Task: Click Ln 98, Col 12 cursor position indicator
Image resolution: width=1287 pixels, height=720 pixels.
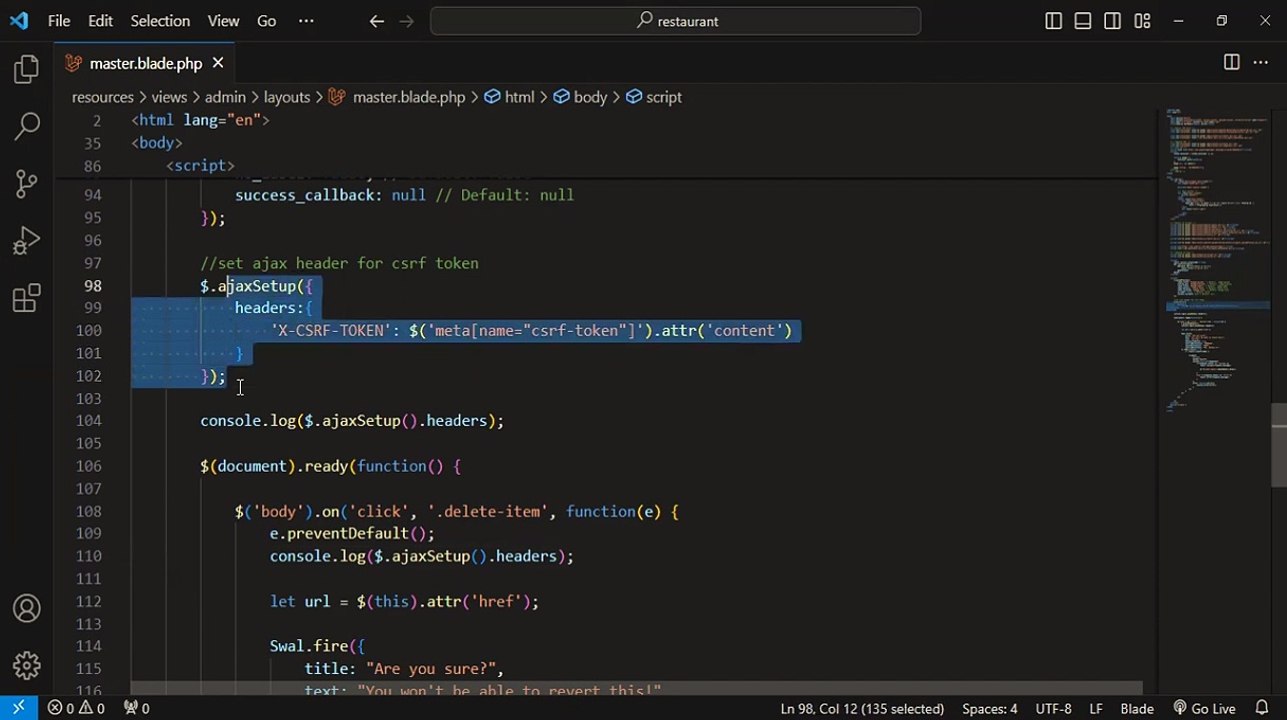Action: [862, 708]
